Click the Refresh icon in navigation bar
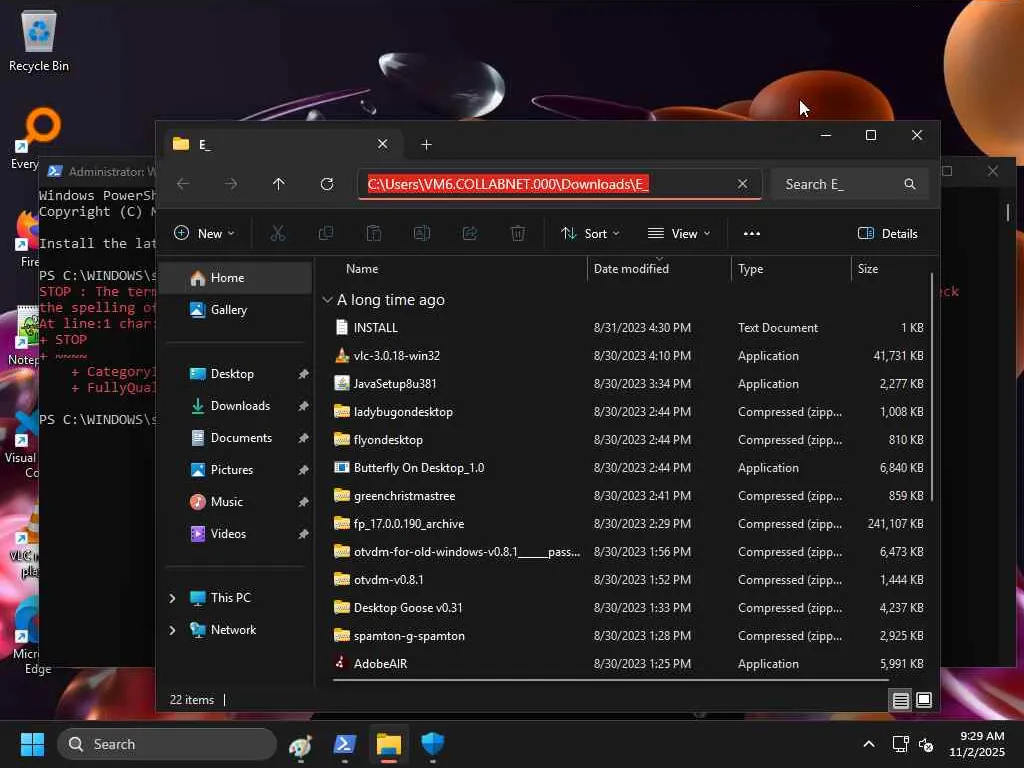This screenshot has height=768, width=1024. click(327, 184)
